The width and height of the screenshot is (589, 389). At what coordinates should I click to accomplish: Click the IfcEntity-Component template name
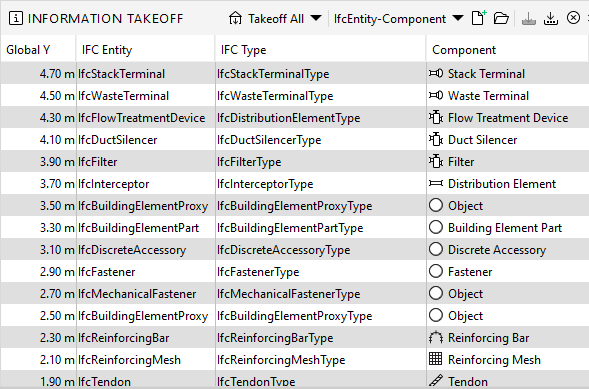click(390, 19)
